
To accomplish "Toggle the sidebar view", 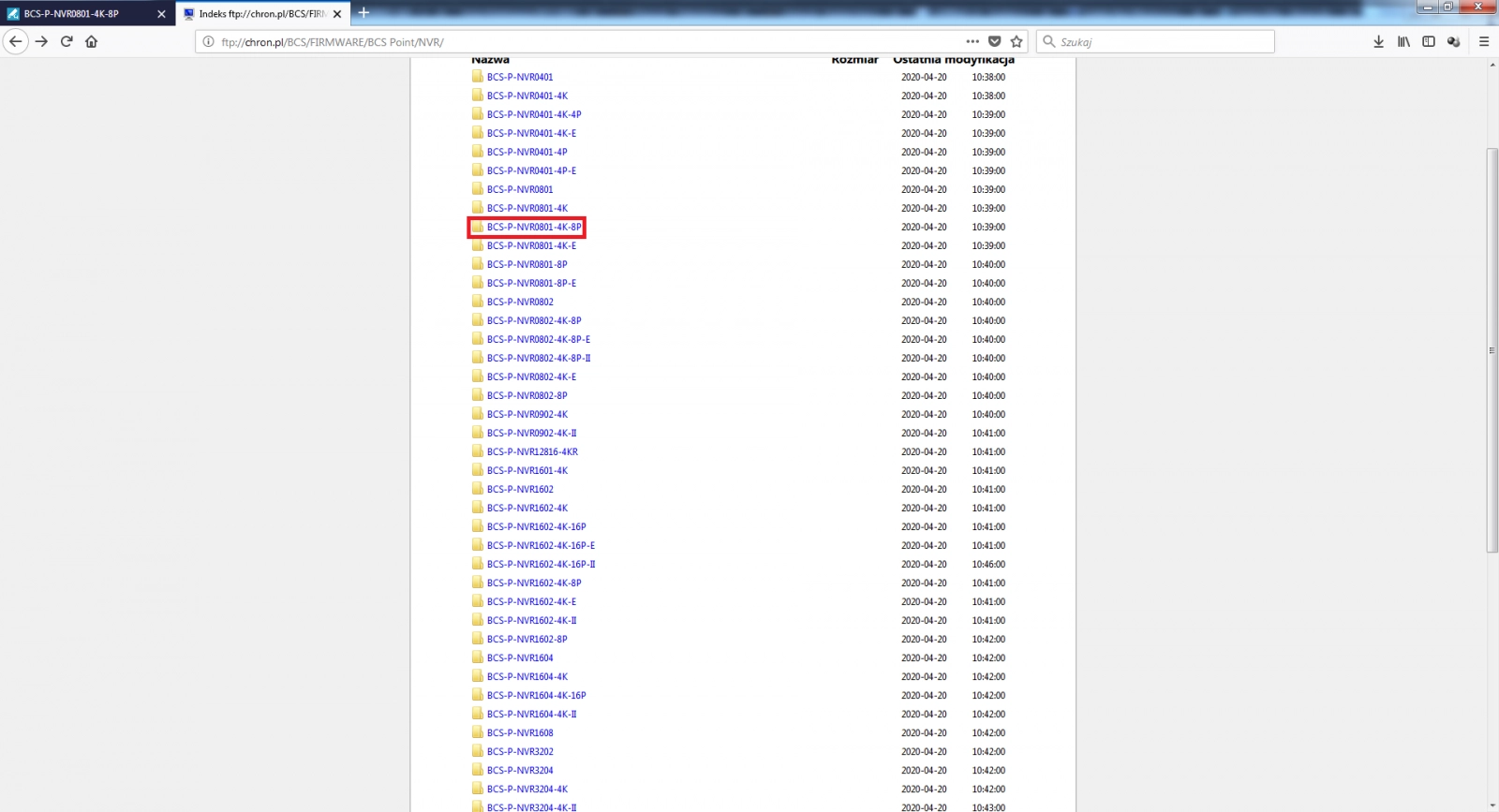I will pos(1429,41).
